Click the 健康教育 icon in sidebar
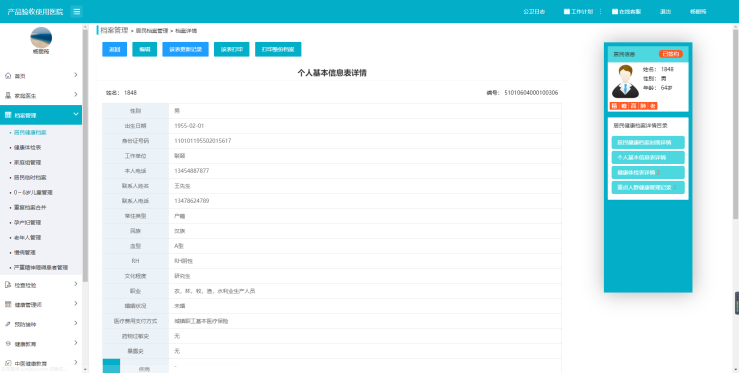Image resolution: width=740 pixels, height=374 pixels. (x=8, y=344)
